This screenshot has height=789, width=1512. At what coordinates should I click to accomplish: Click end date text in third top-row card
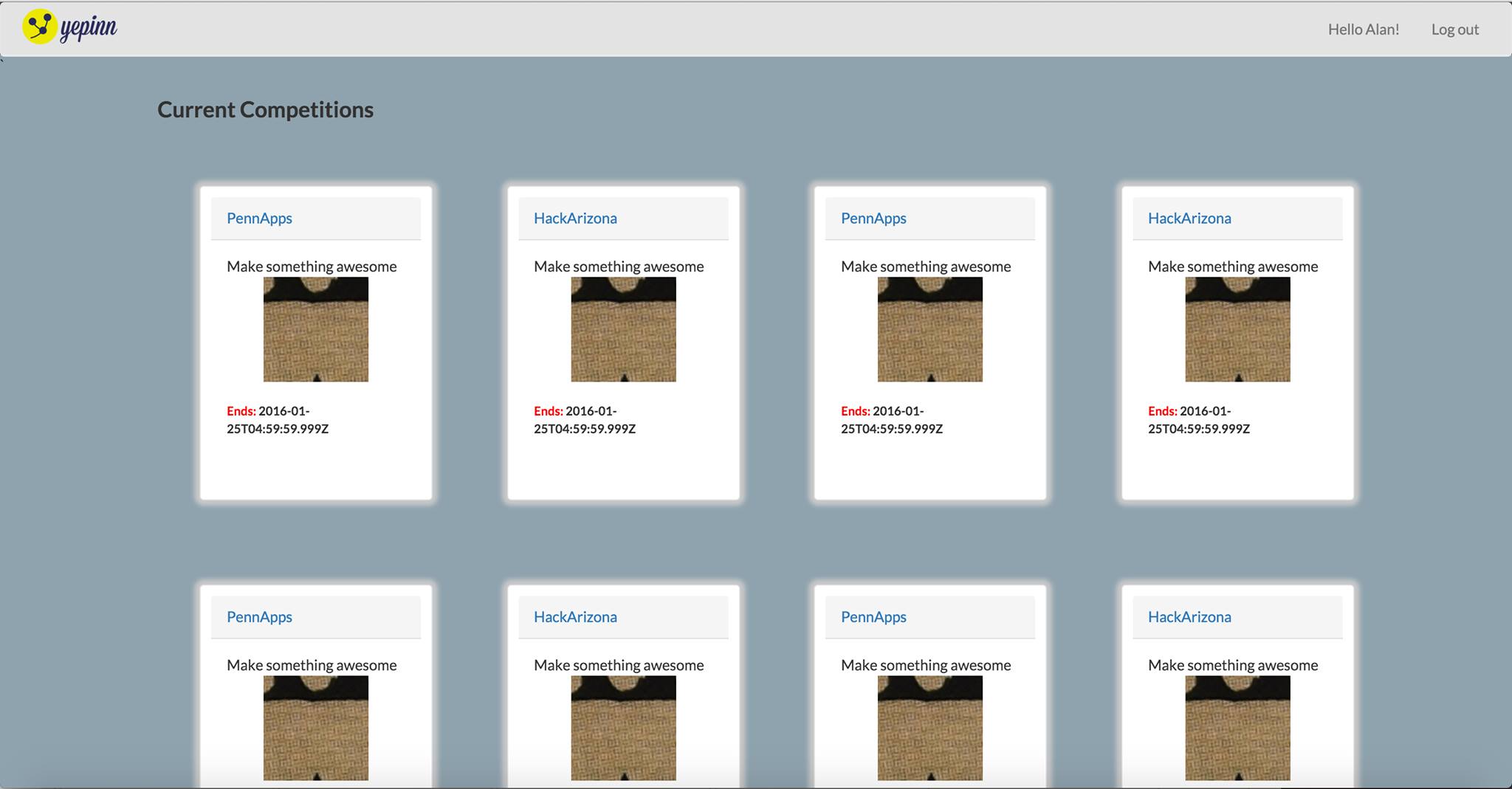892,420
